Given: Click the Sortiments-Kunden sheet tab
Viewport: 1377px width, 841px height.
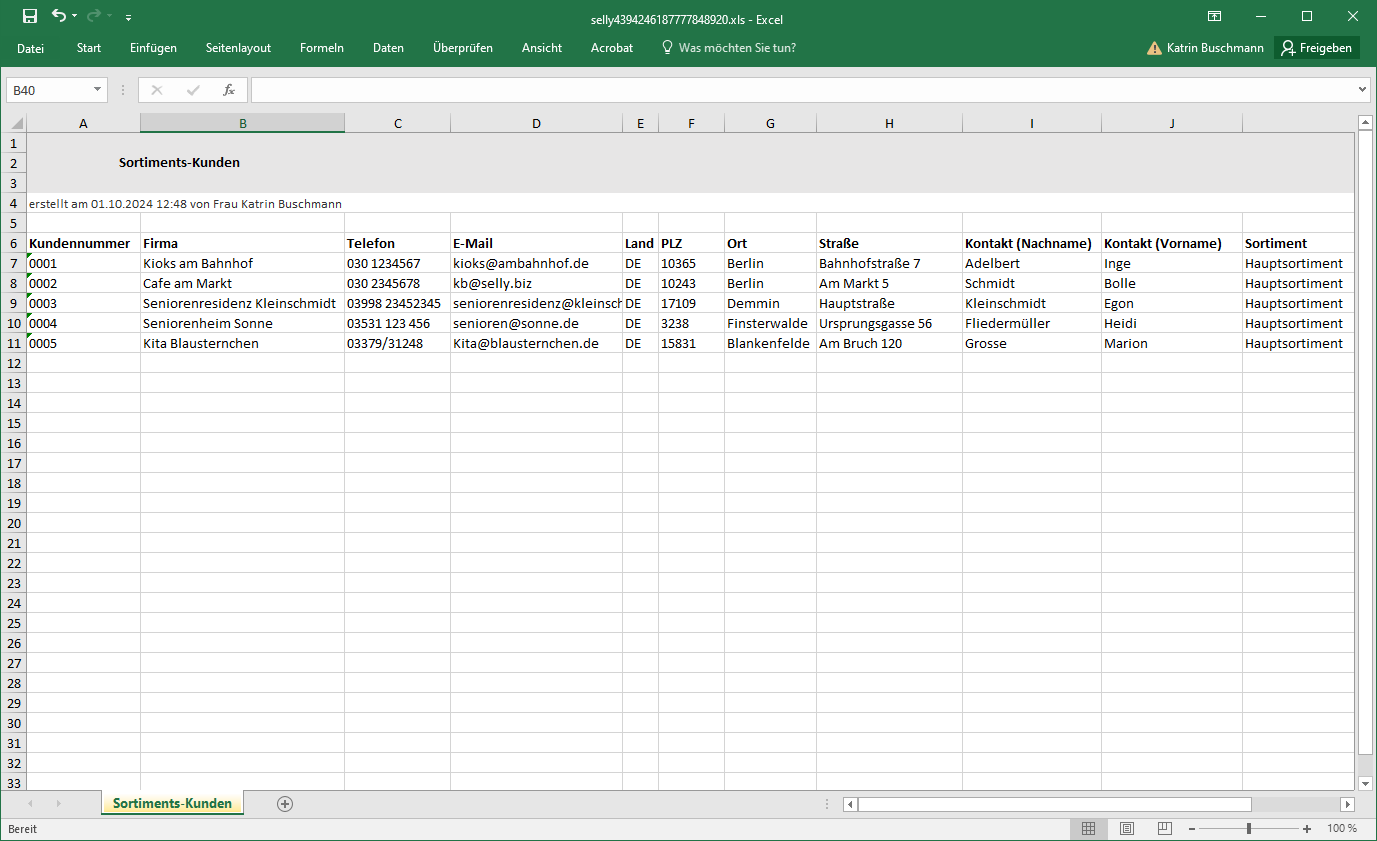Looking at the screenshot, I should pyautogui.click(x=172, y=803).
